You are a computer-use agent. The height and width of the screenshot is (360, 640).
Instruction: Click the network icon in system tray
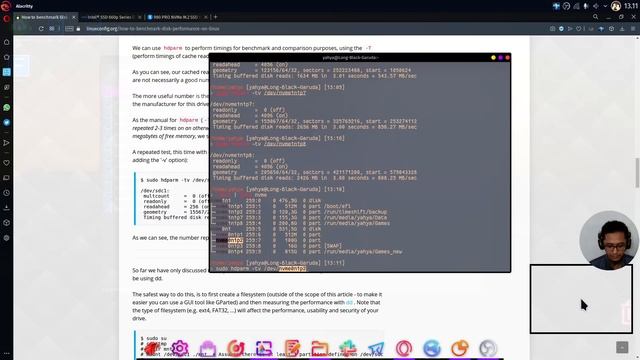(576, 6)
